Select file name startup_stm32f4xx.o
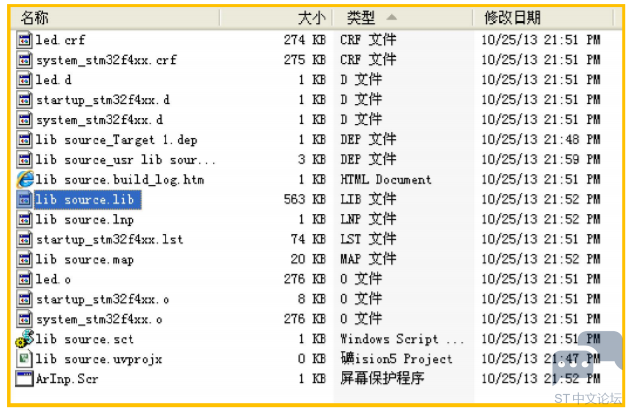The height and width of the screenshot is (414, 631). pyautogui.click(x=103, y=299)
